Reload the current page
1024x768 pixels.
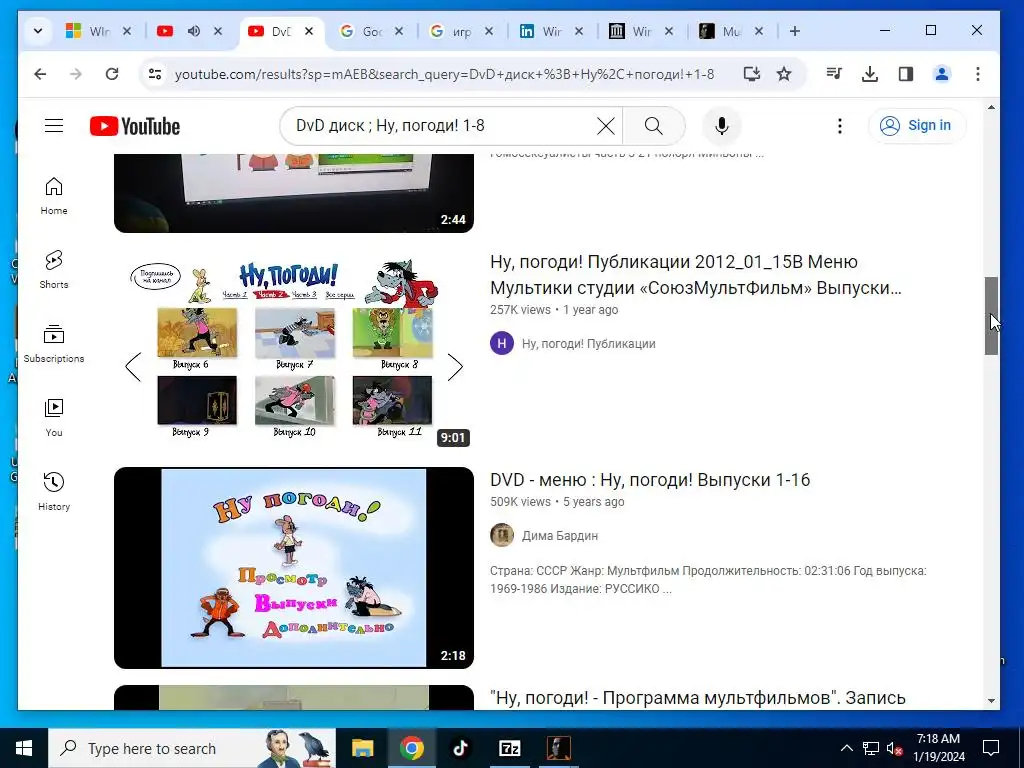tap(112, 74)
